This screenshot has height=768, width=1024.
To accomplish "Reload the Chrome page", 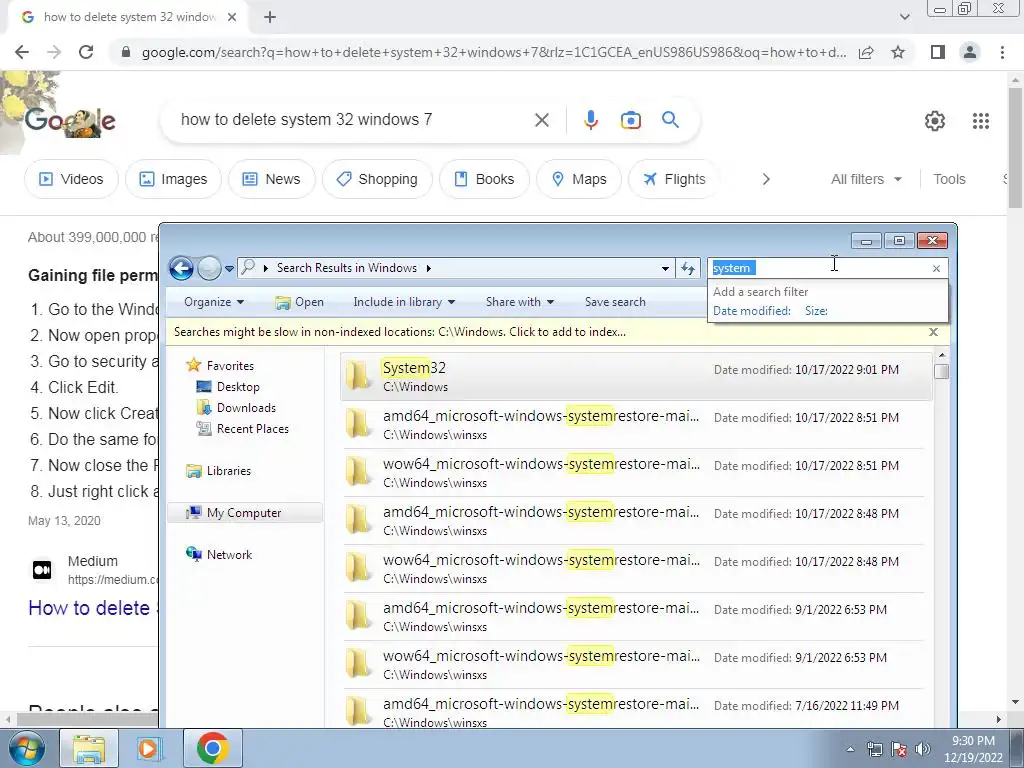I will click(86, 52).
